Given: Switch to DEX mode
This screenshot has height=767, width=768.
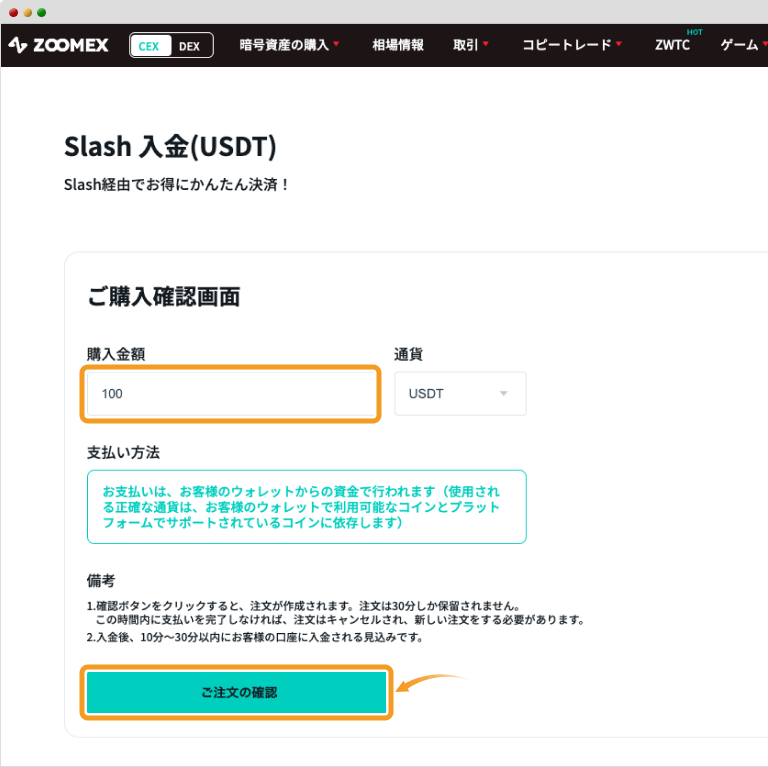Looking at the screenshot, I should click(x=190, y=46).
